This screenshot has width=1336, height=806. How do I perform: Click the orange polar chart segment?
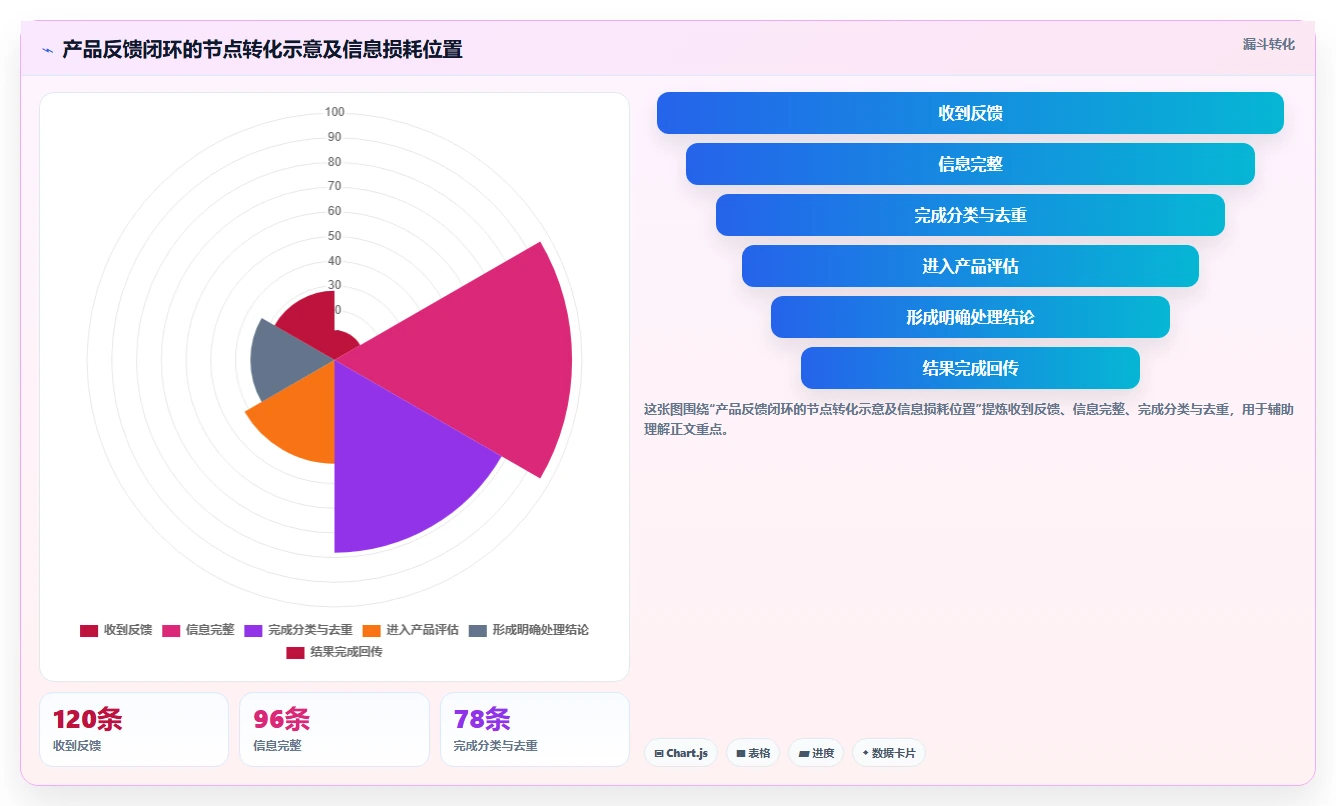pyautogui.click(x=300, y=420)
